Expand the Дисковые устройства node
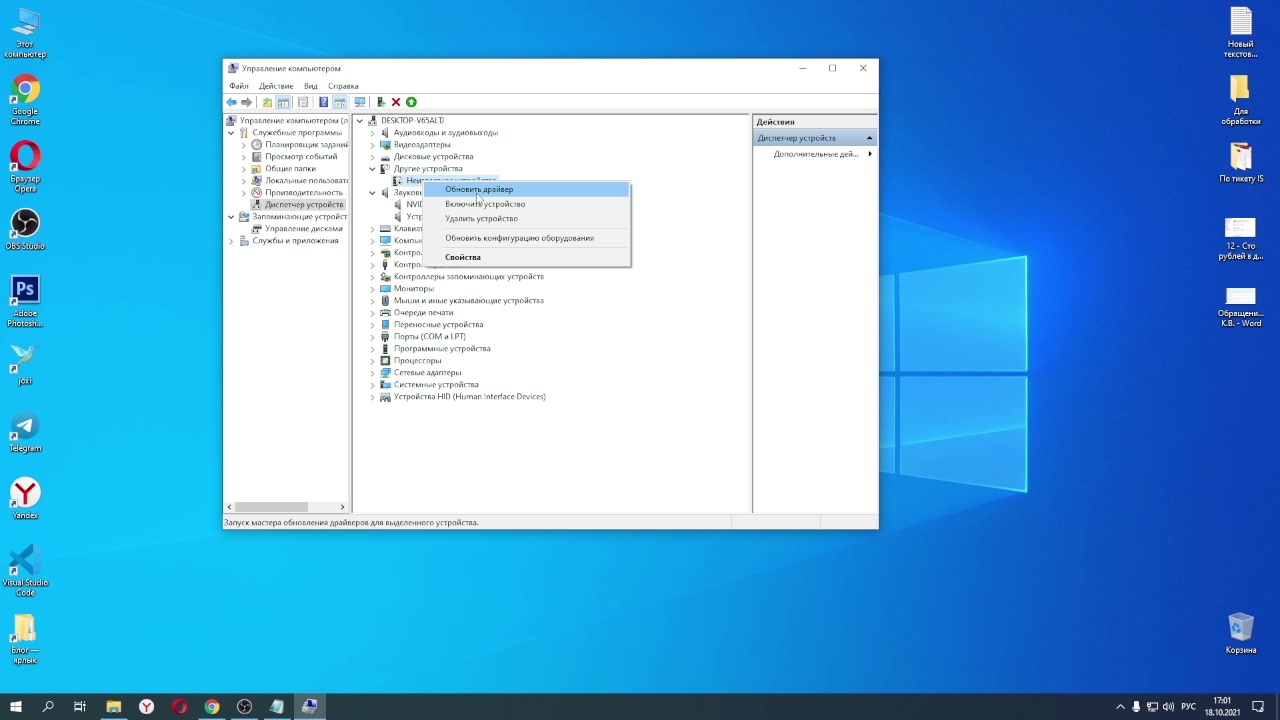Screen dimensions: 1280x720 (x=373, y=157)
